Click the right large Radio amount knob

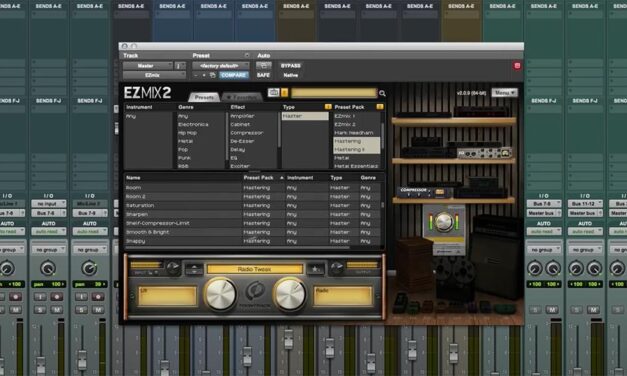click(290, 295)
